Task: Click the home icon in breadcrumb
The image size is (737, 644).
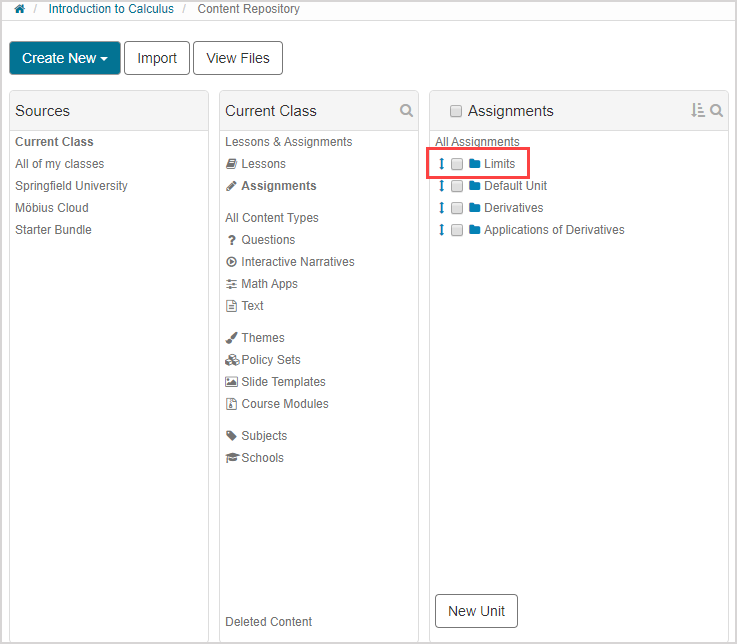Action: [x=19, y=9]
